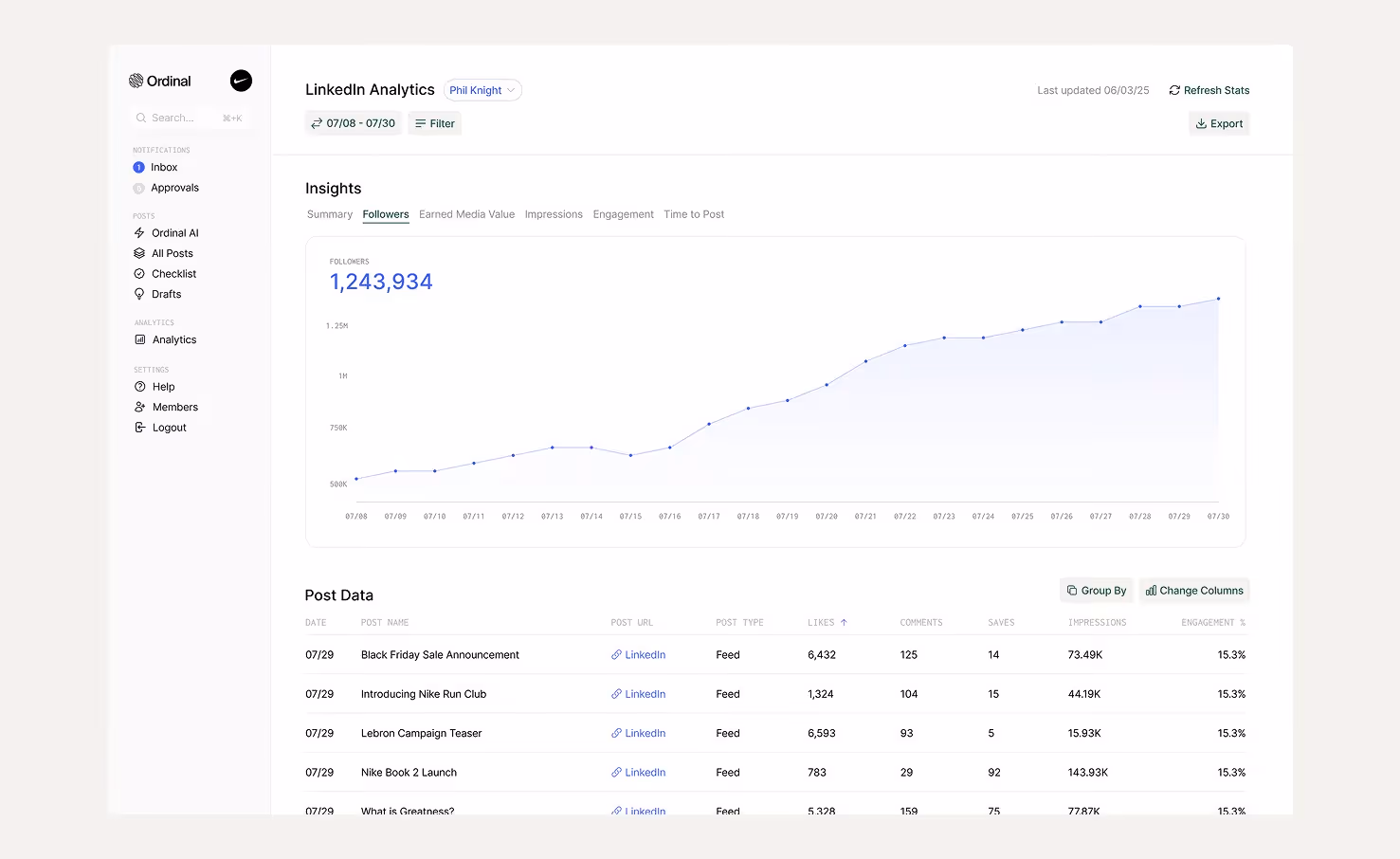Screen dimensions: 1400x859
Task: Open the Change Columns menu
Action: pyautogui.click(x=1194, y=590)
